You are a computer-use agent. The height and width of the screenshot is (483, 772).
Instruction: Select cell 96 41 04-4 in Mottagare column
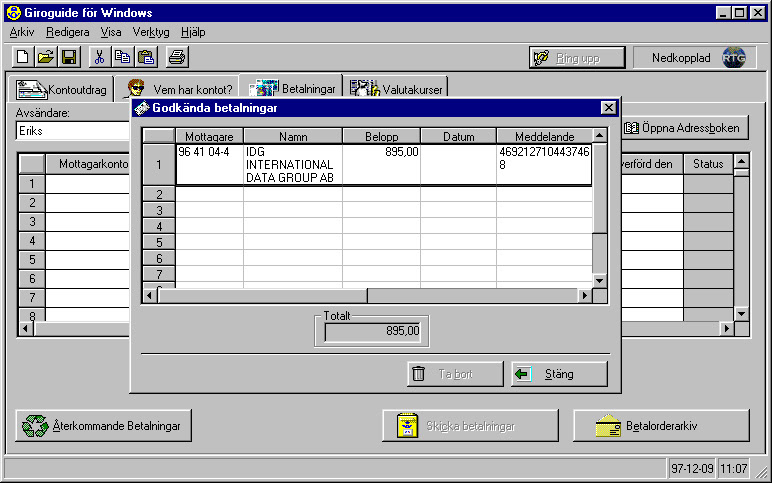(210, 164)
